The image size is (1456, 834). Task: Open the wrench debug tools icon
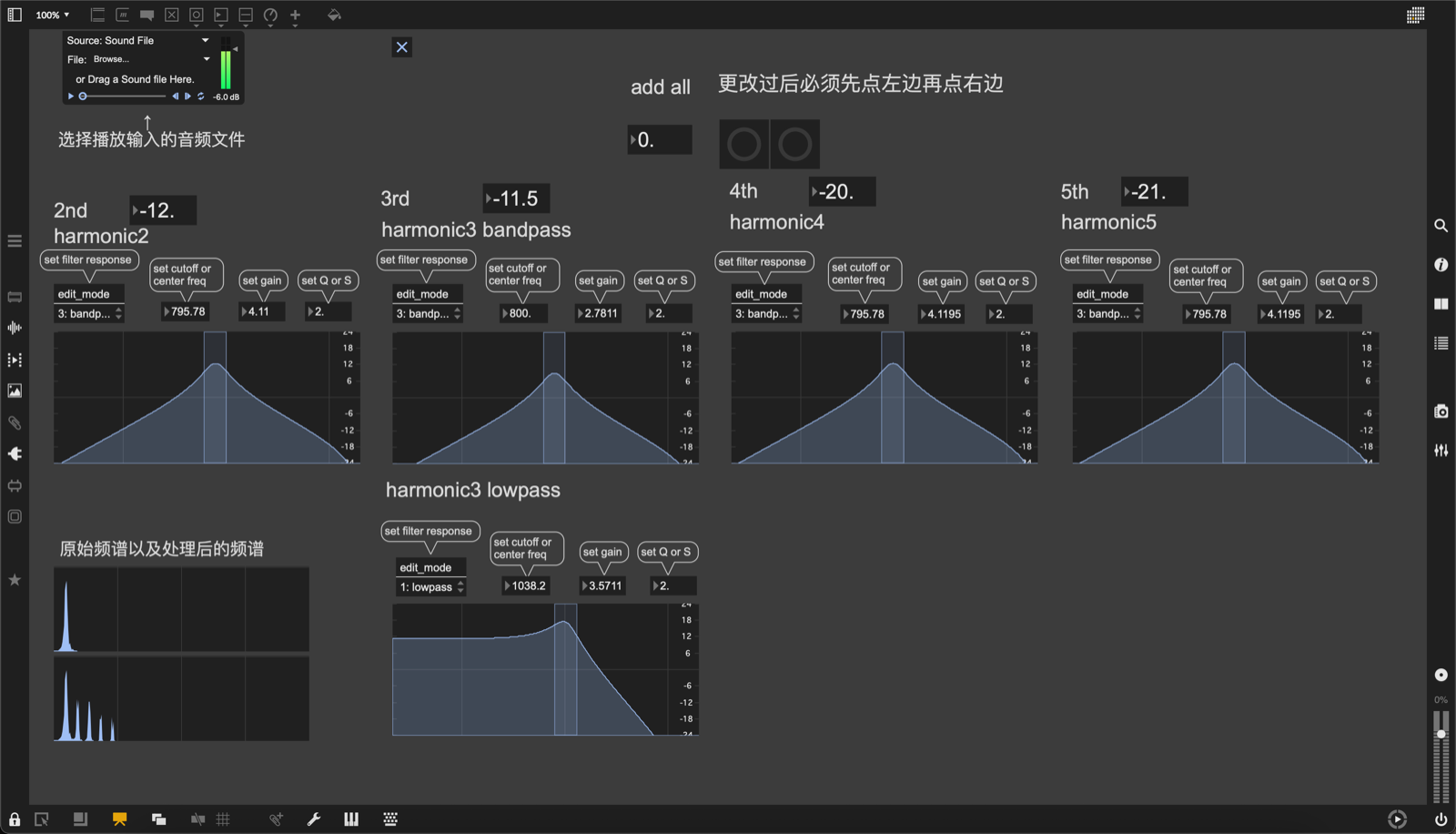[x=314, y=819]
